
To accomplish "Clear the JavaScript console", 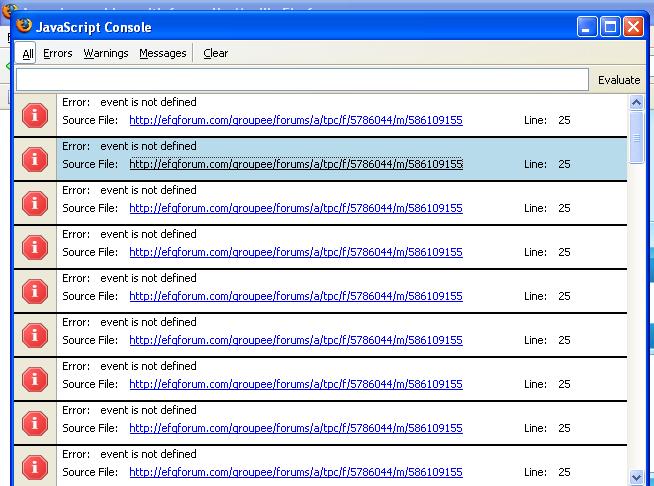I will [x=215, y=53].
